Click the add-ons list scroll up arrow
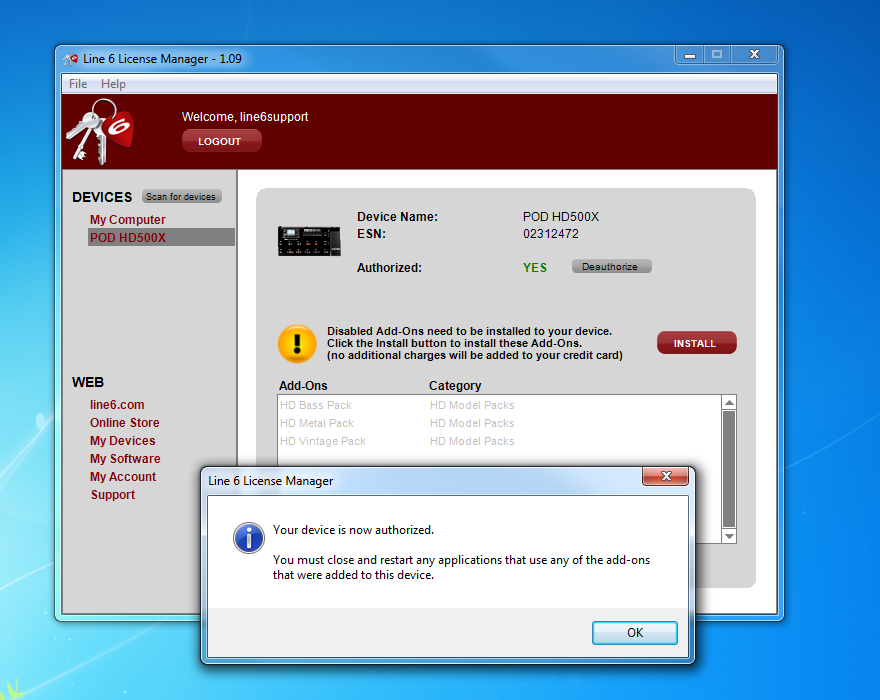Image resolution: width=880 pixels, height=700 pixels. pos(729,402)
